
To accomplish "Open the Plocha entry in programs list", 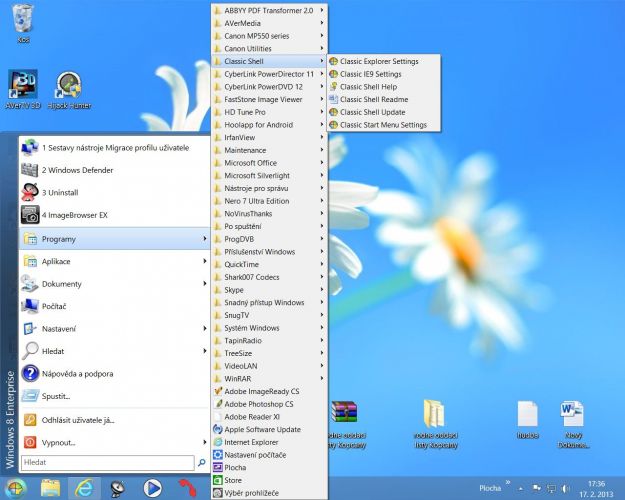I will tap(269, 468).
